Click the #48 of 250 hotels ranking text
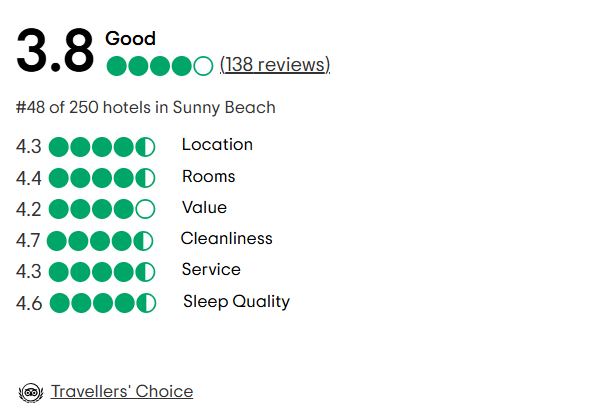The height and width of the screenshot is (419, 609). click(146, 107)
